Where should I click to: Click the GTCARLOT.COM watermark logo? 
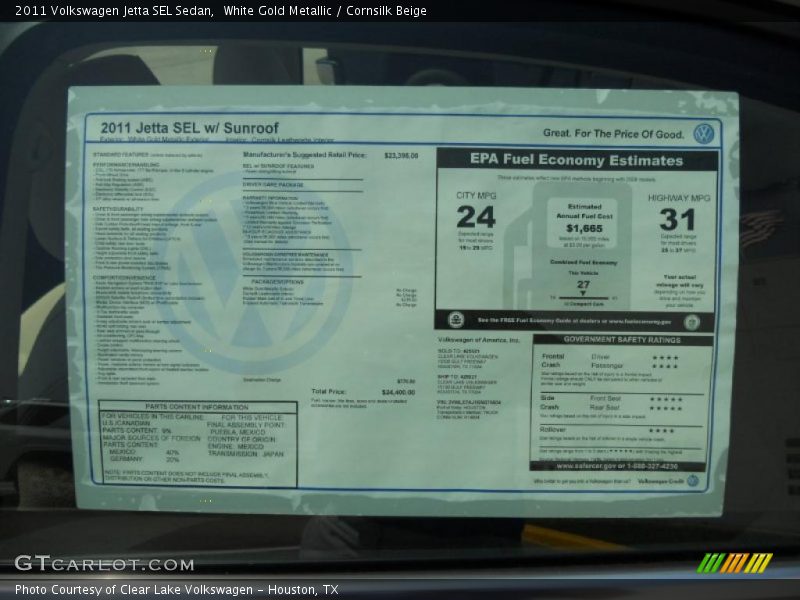tap(104, 564)
